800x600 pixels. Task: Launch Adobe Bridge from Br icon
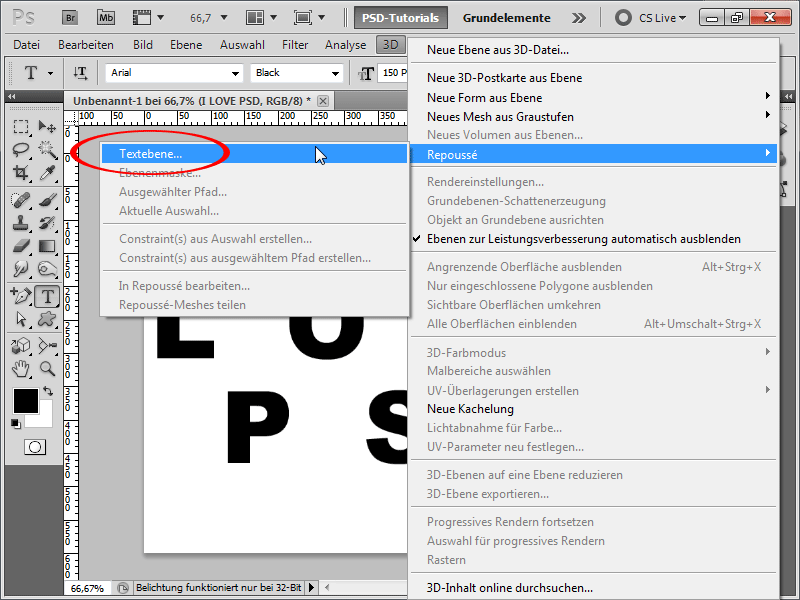70,18
